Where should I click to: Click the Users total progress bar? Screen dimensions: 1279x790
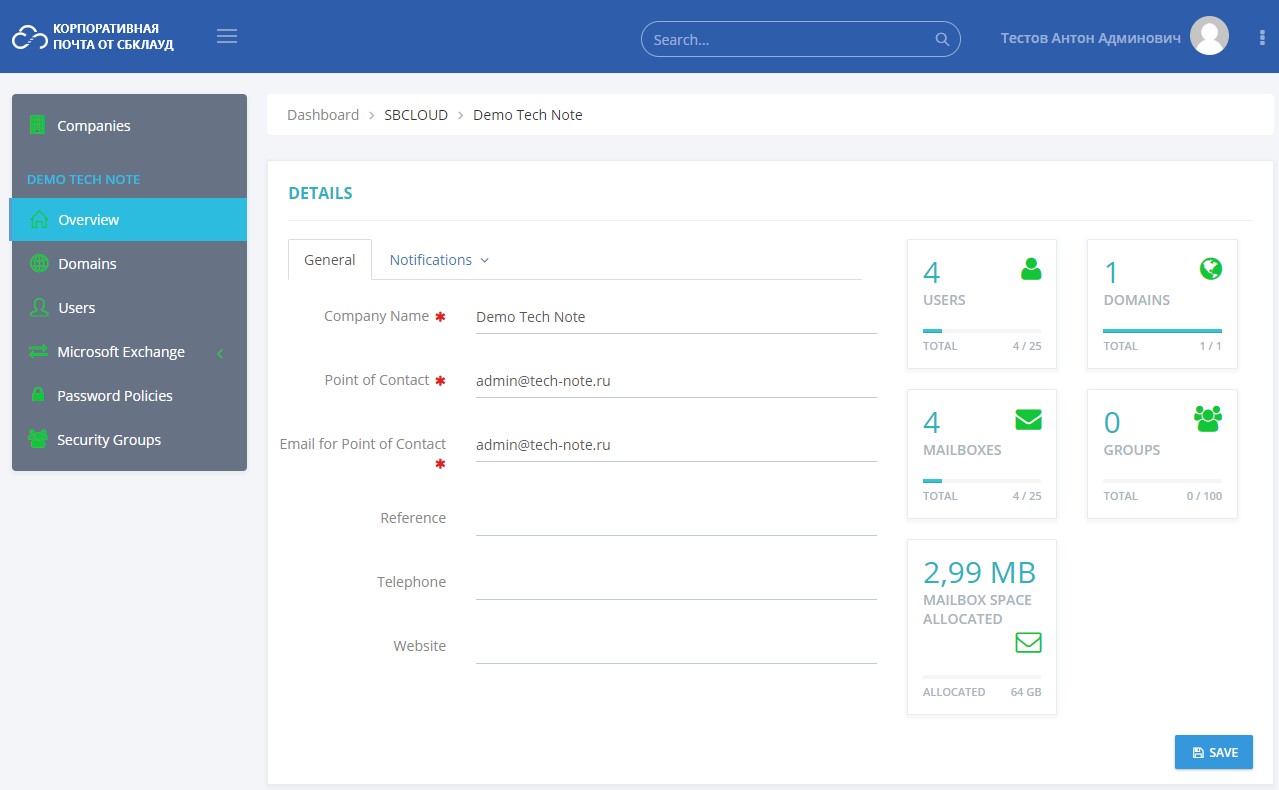(982, 330)
